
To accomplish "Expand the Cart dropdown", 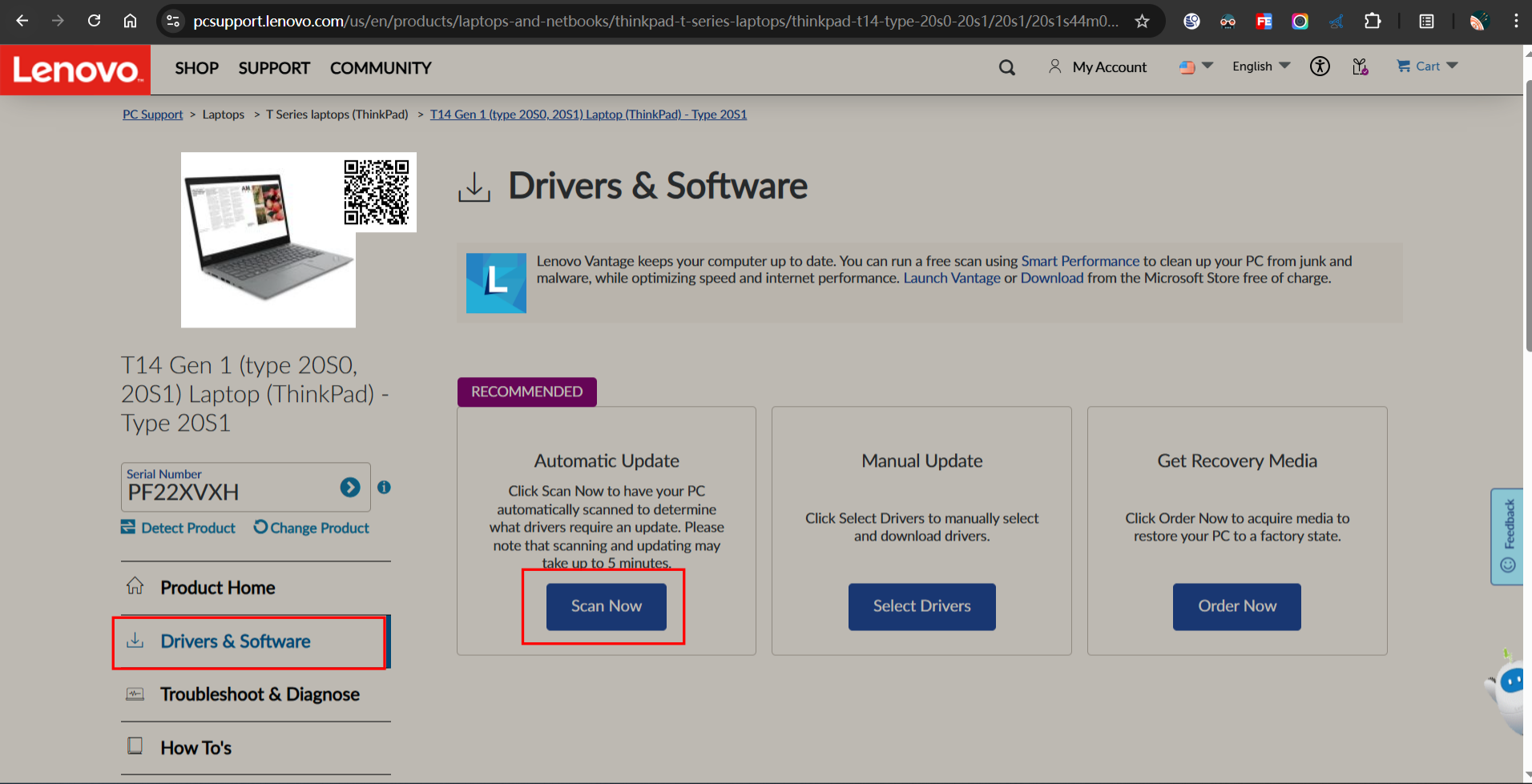I will pos(1427,66).
